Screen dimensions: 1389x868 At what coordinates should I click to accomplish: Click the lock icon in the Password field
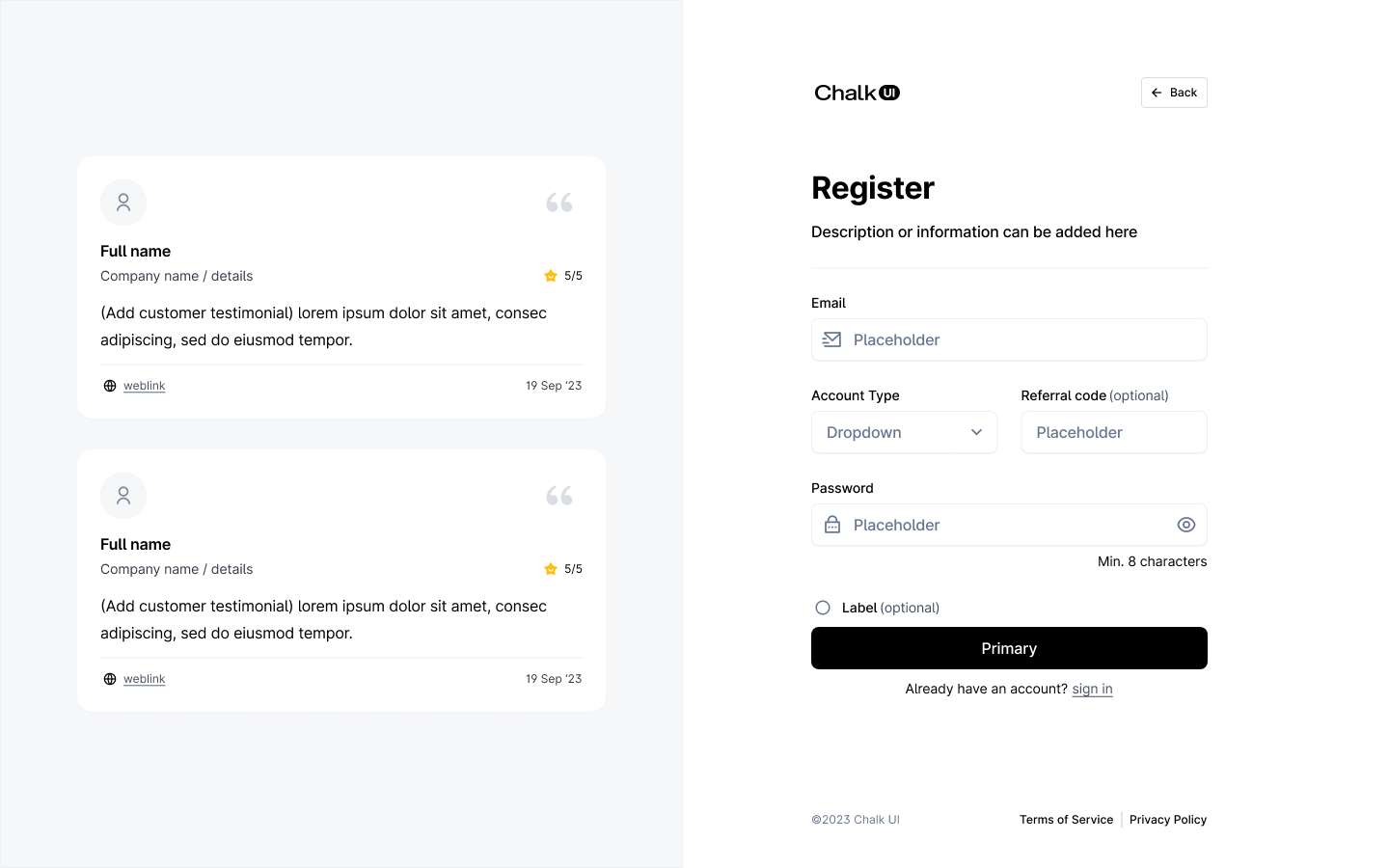[831, 525]
